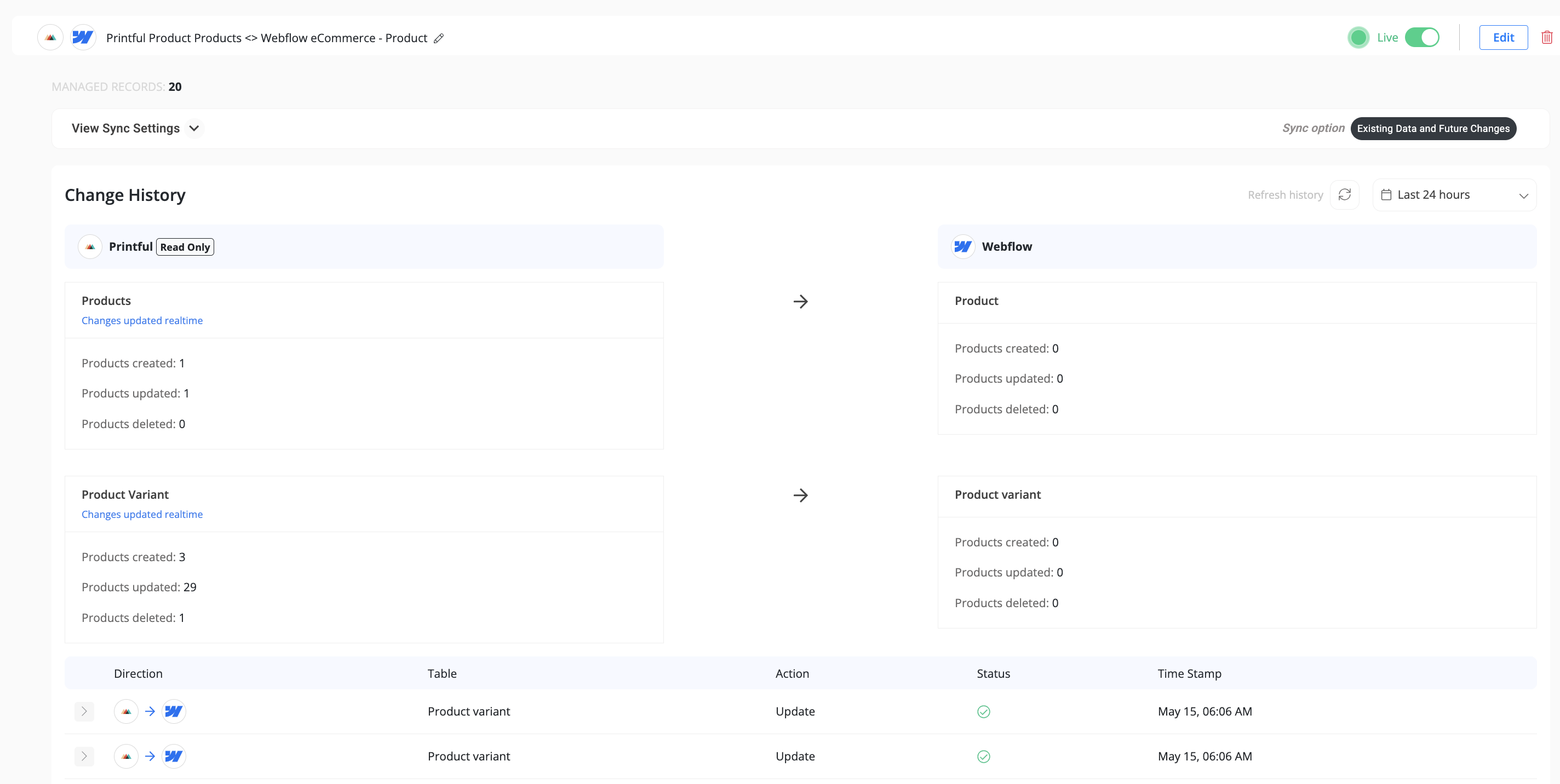Open the Edit sync button
The width and height of the screenshot is (1560, 784).
1503,38
